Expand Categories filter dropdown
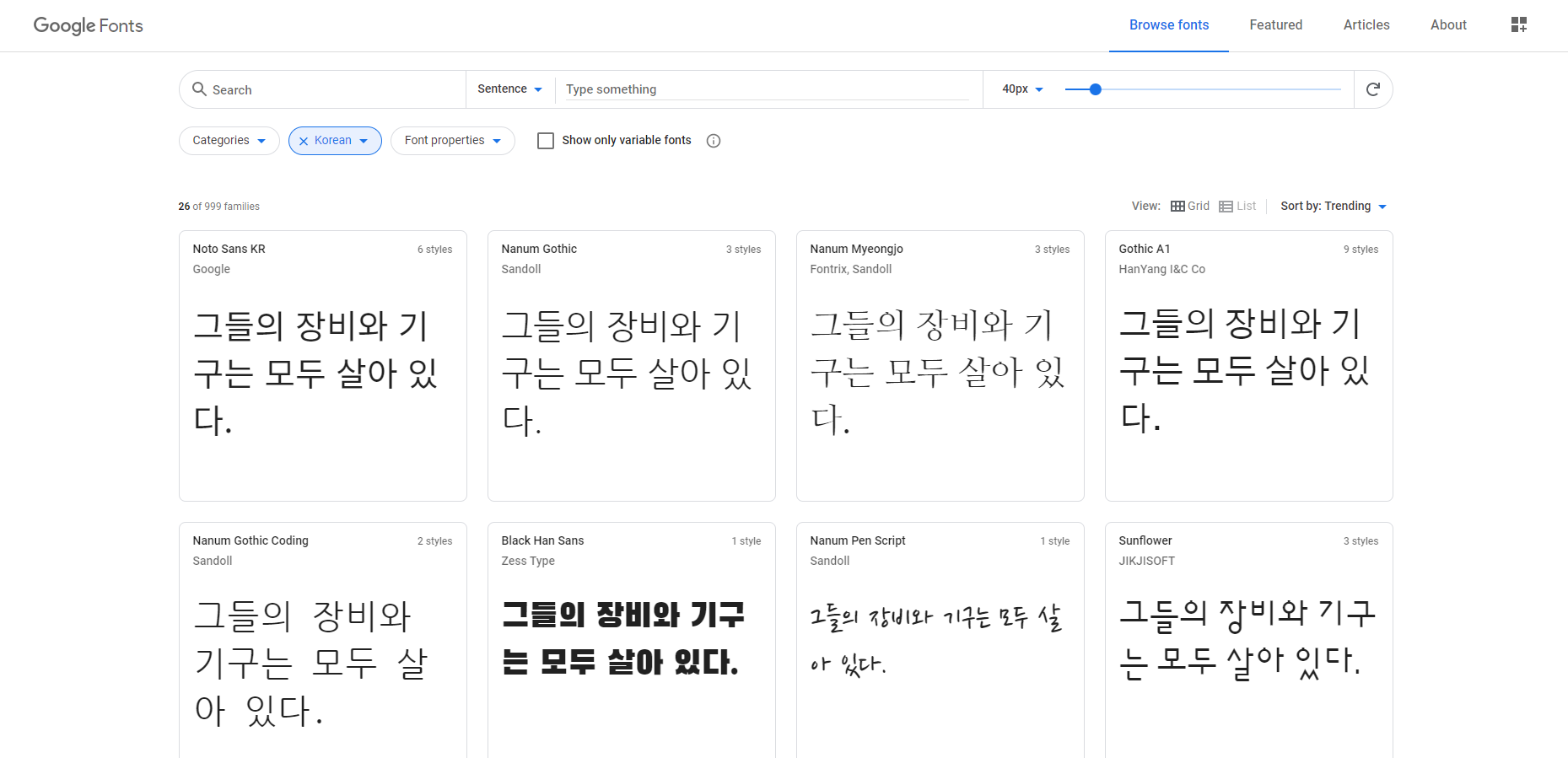 pos(229,141)
